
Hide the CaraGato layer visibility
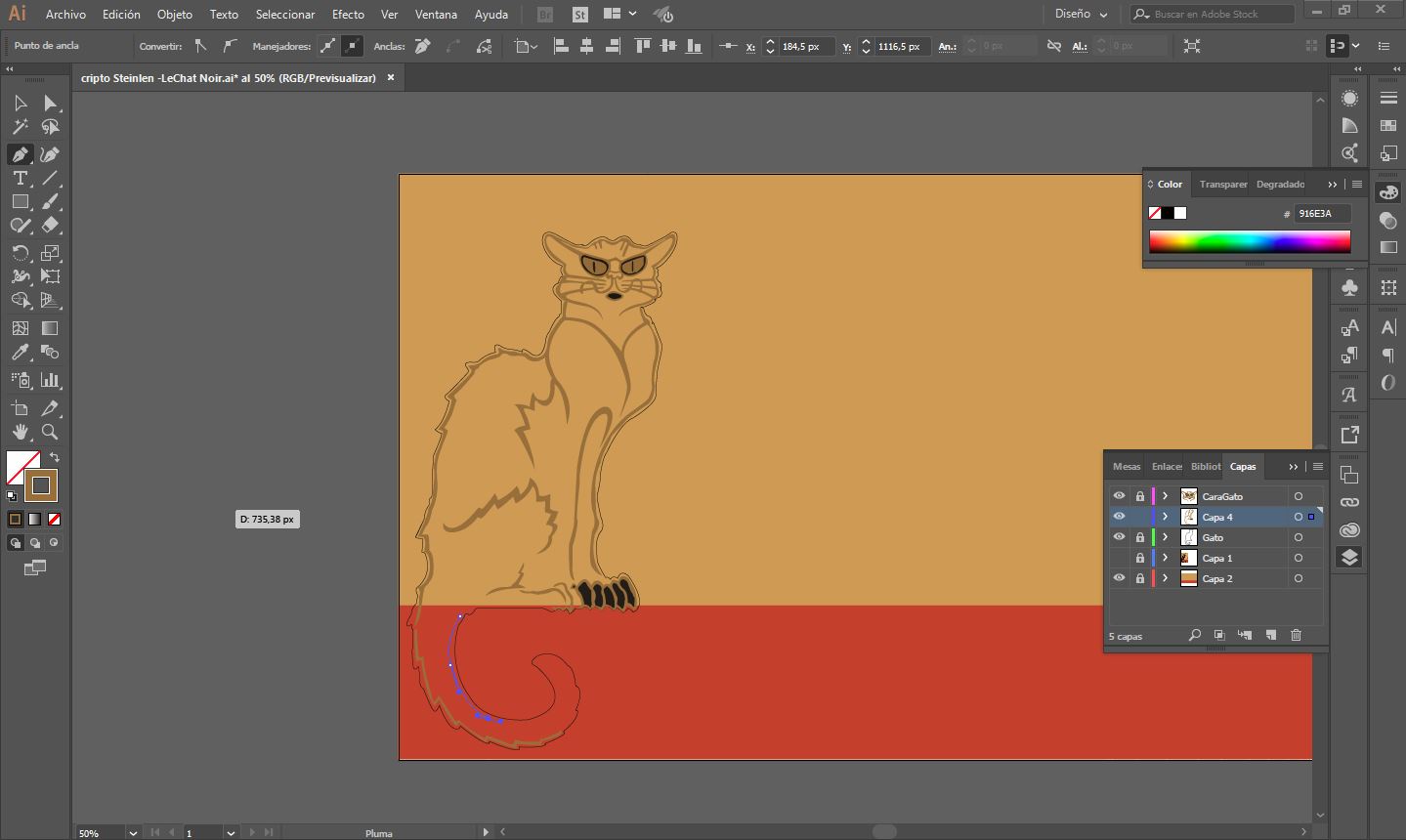coord(1119,496)
